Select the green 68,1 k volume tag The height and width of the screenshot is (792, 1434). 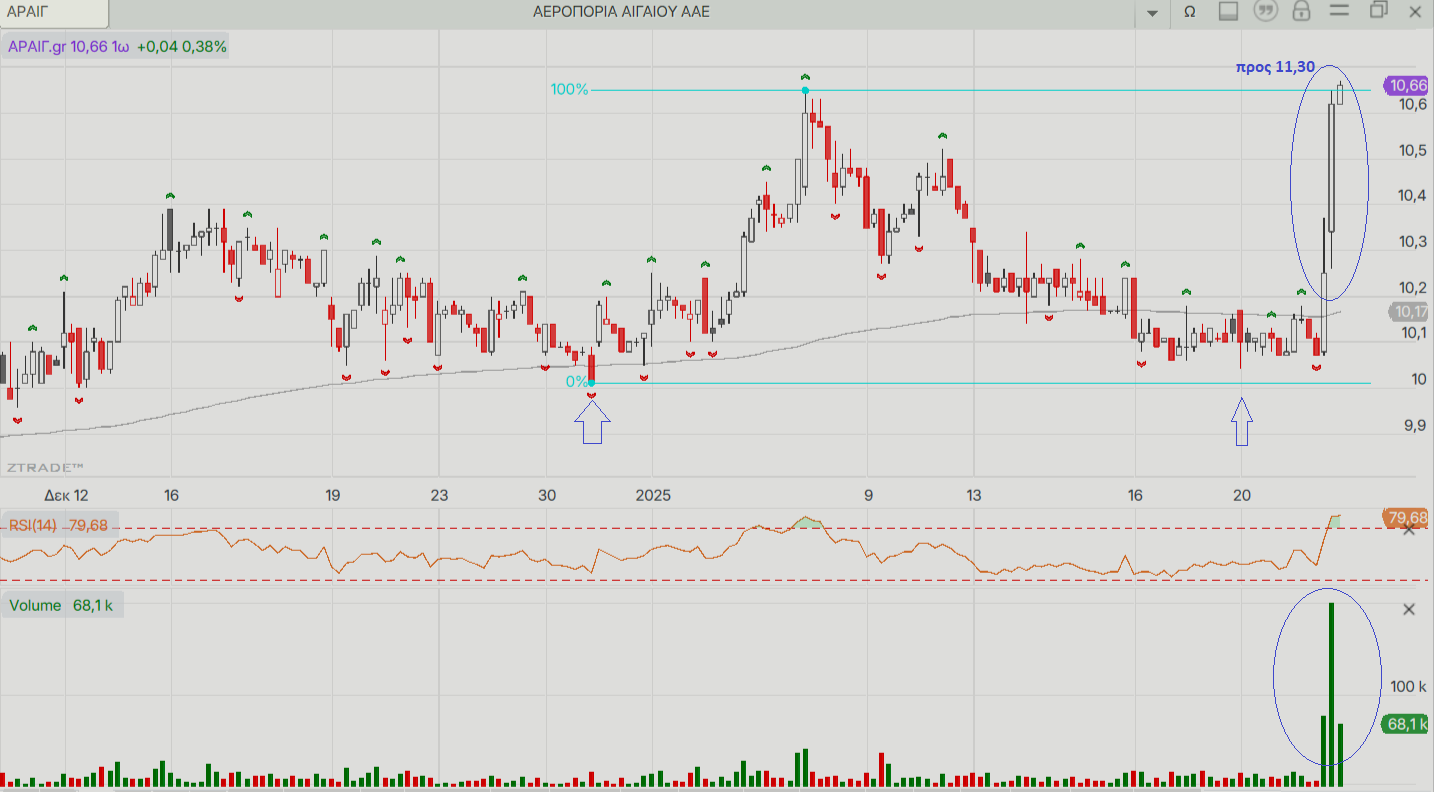point(1406,724)
